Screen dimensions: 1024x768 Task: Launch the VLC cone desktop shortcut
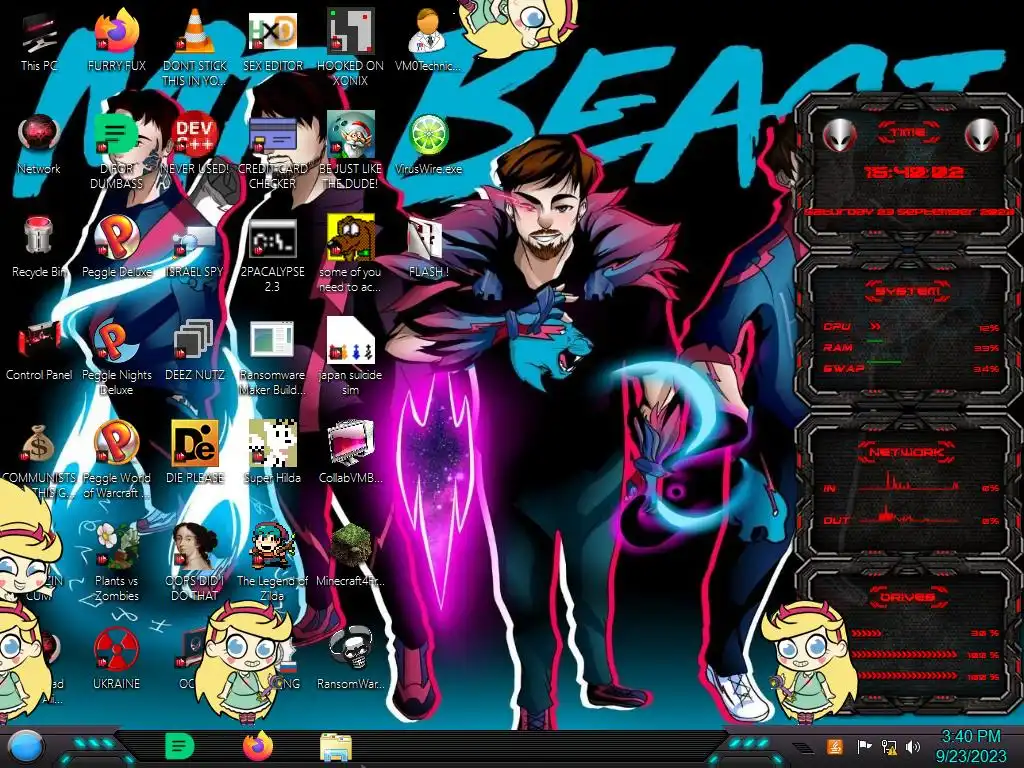pyautogui.click(x=195, y=46)
